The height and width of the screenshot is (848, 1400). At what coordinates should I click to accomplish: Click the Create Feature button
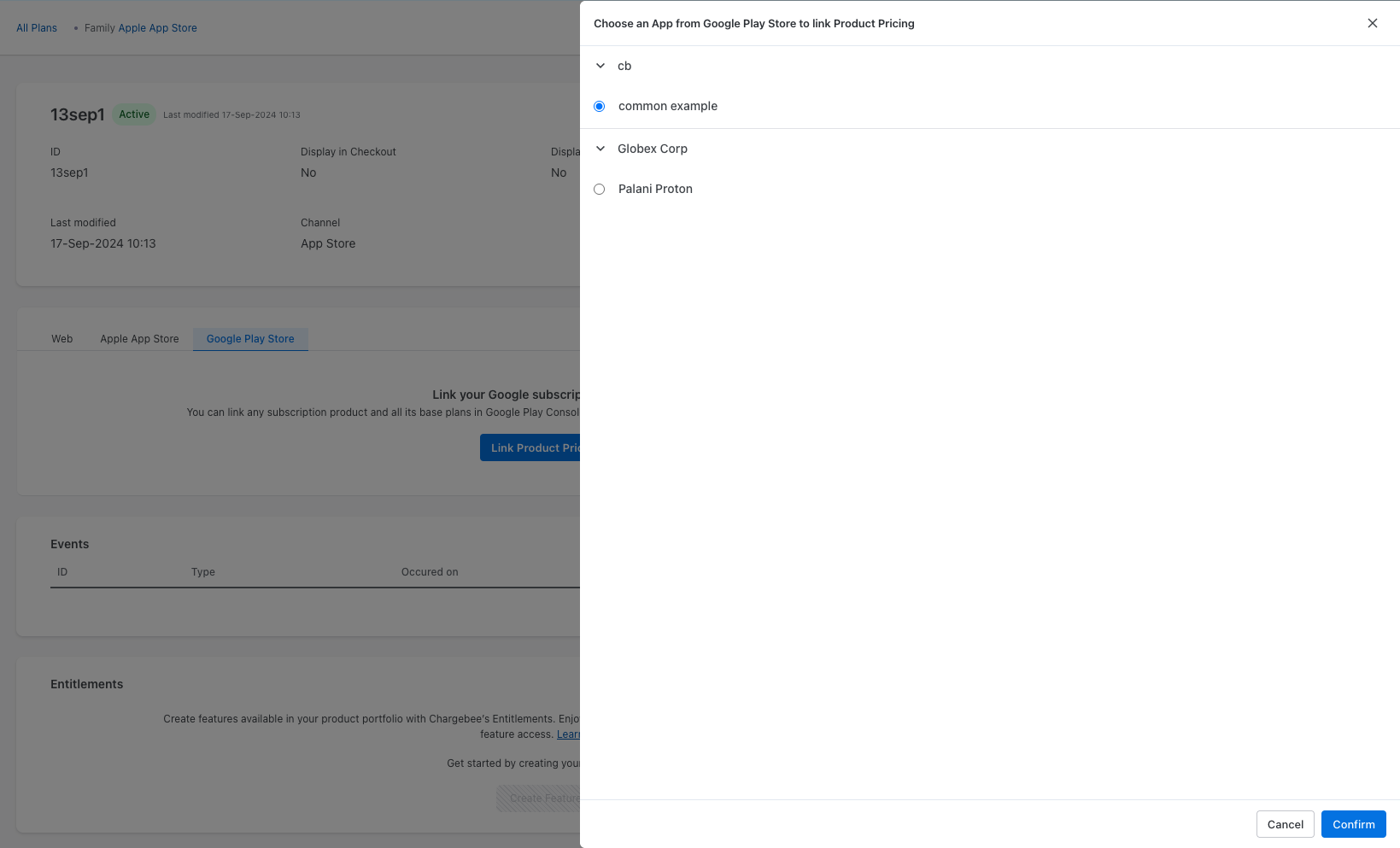pos(539,798)
